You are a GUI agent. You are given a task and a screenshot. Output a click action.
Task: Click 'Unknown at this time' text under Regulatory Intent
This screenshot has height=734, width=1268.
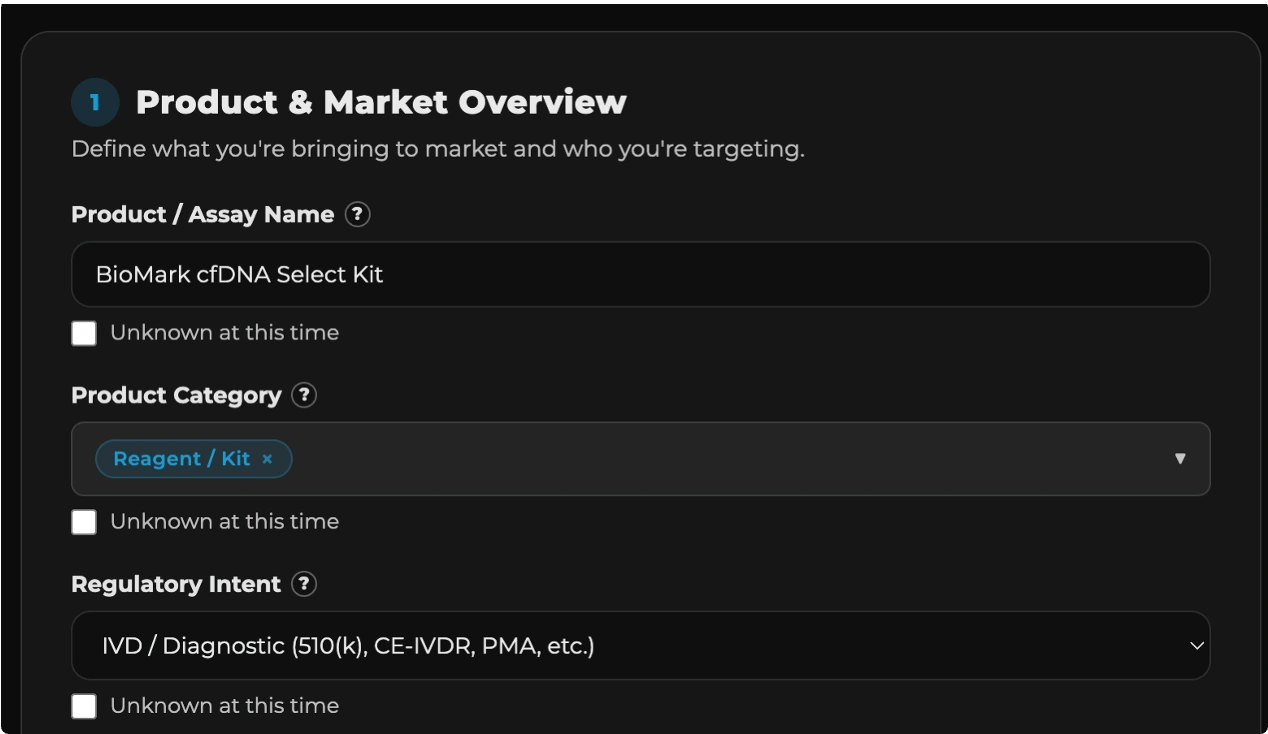(224, 706)
